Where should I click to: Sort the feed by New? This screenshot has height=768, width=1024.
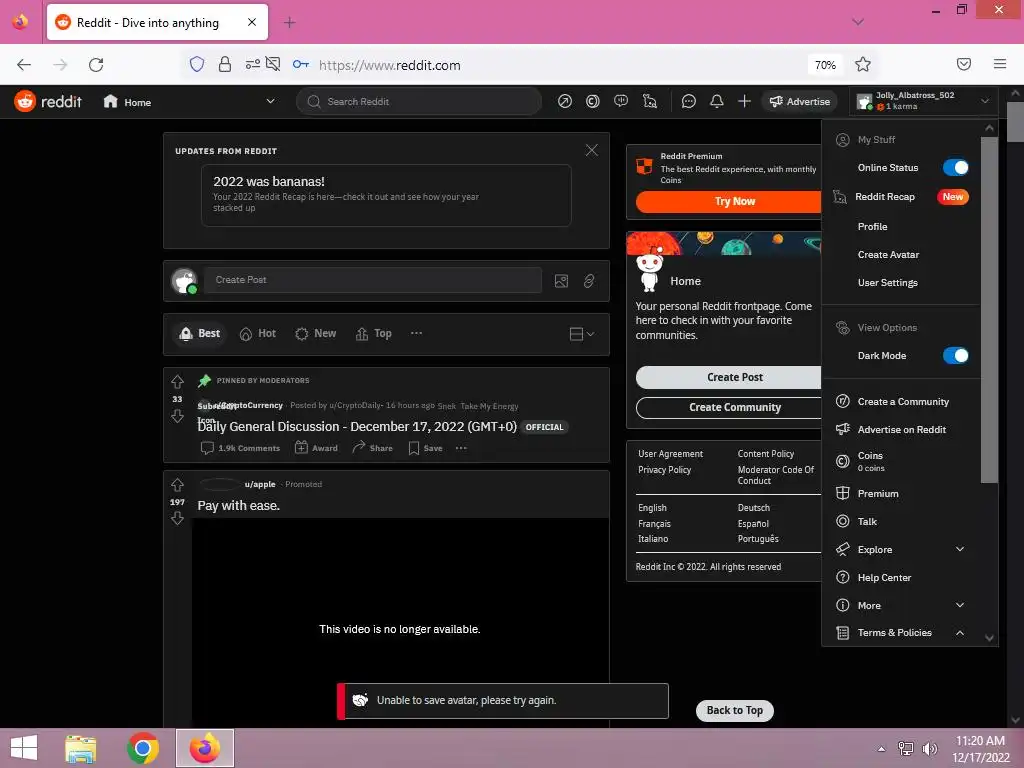pyautogui.click(x=315, y=334)
